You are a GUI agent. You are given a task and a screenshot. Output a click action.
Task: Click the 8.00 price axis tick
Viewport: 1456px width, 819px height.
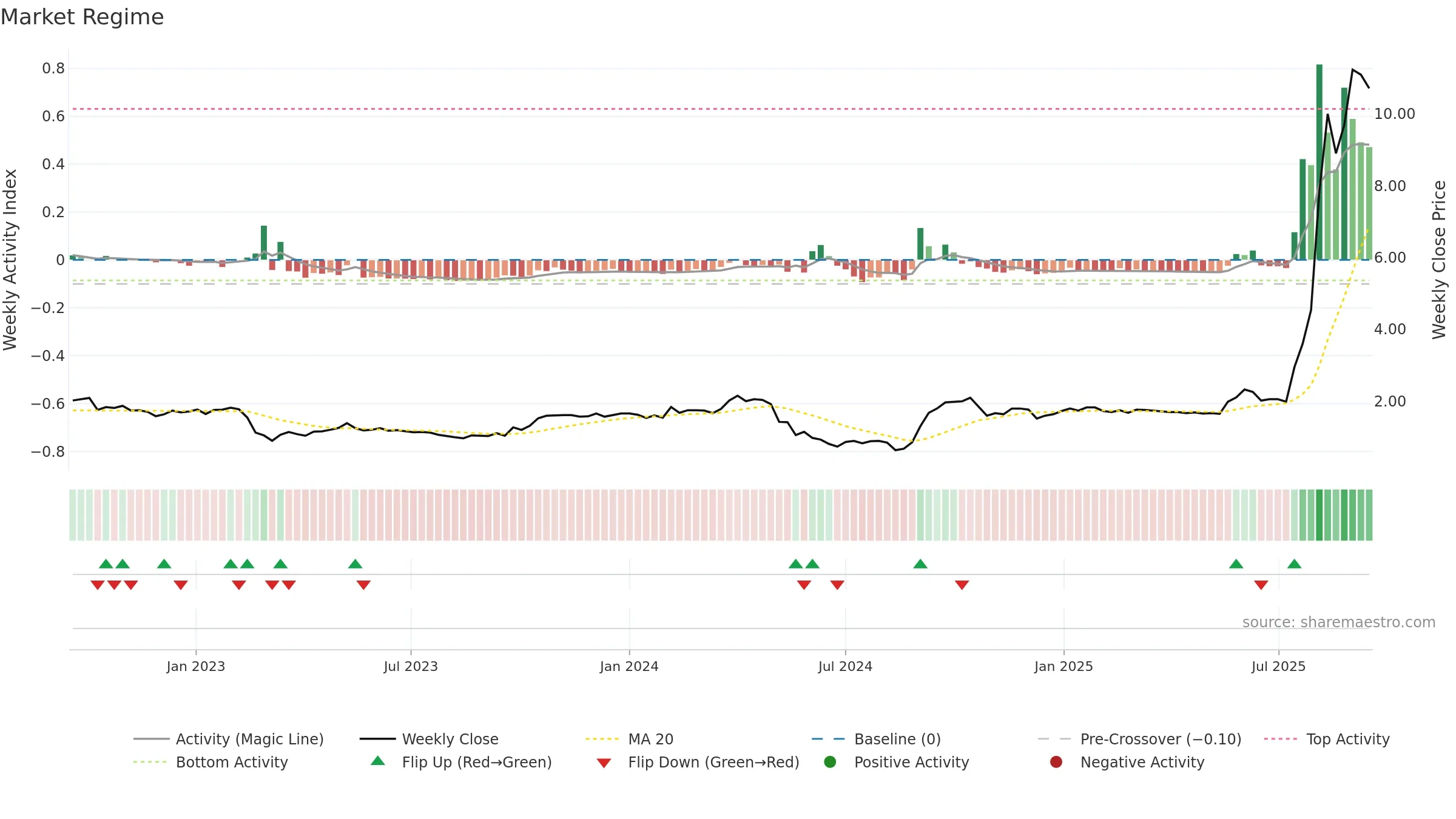pyautogui.click(x=1390, y=186)
